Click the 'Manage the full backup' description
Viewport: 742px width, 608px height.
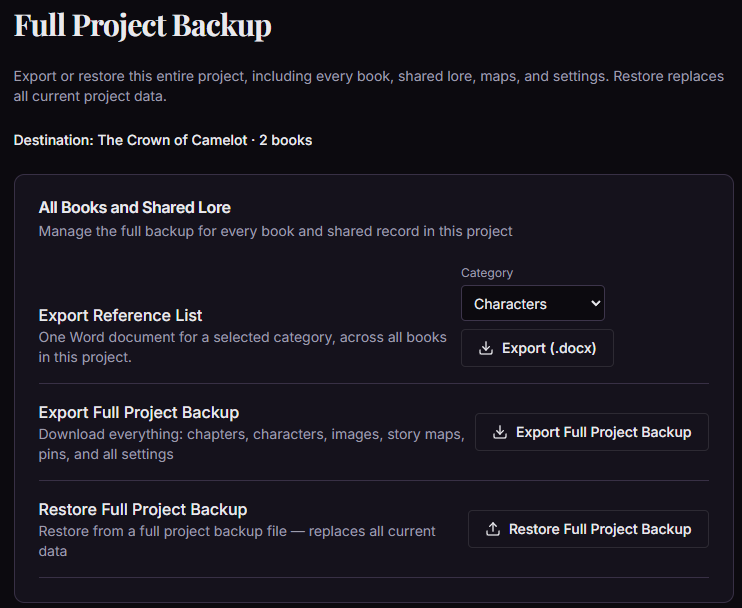(x=275, y=231)
